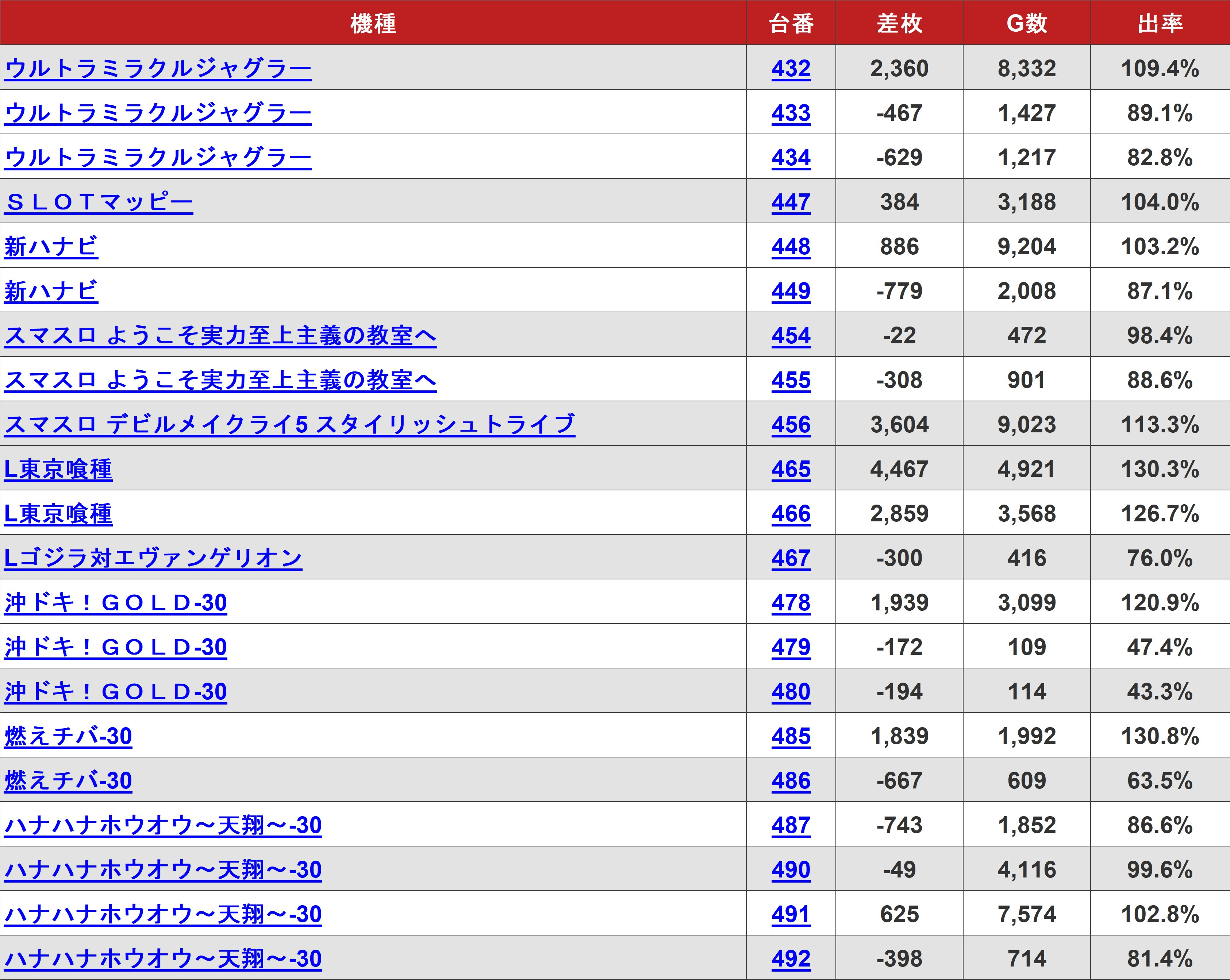Image resolution: width=1230 pixels, height=980 pixels.
Task: Click machine number 487 link
Action: coord(791,825)
